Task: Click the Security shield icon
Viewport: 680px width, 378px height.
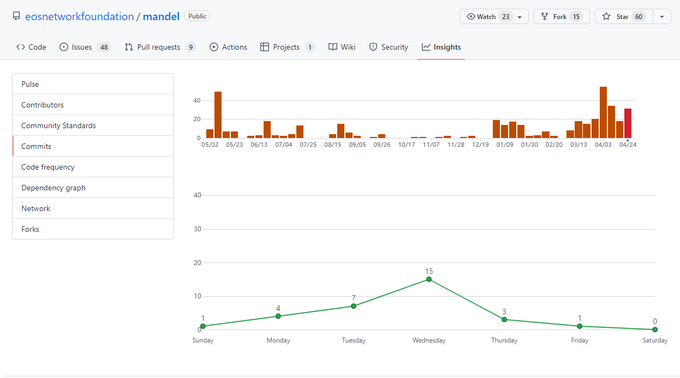Action: point(373,47)
